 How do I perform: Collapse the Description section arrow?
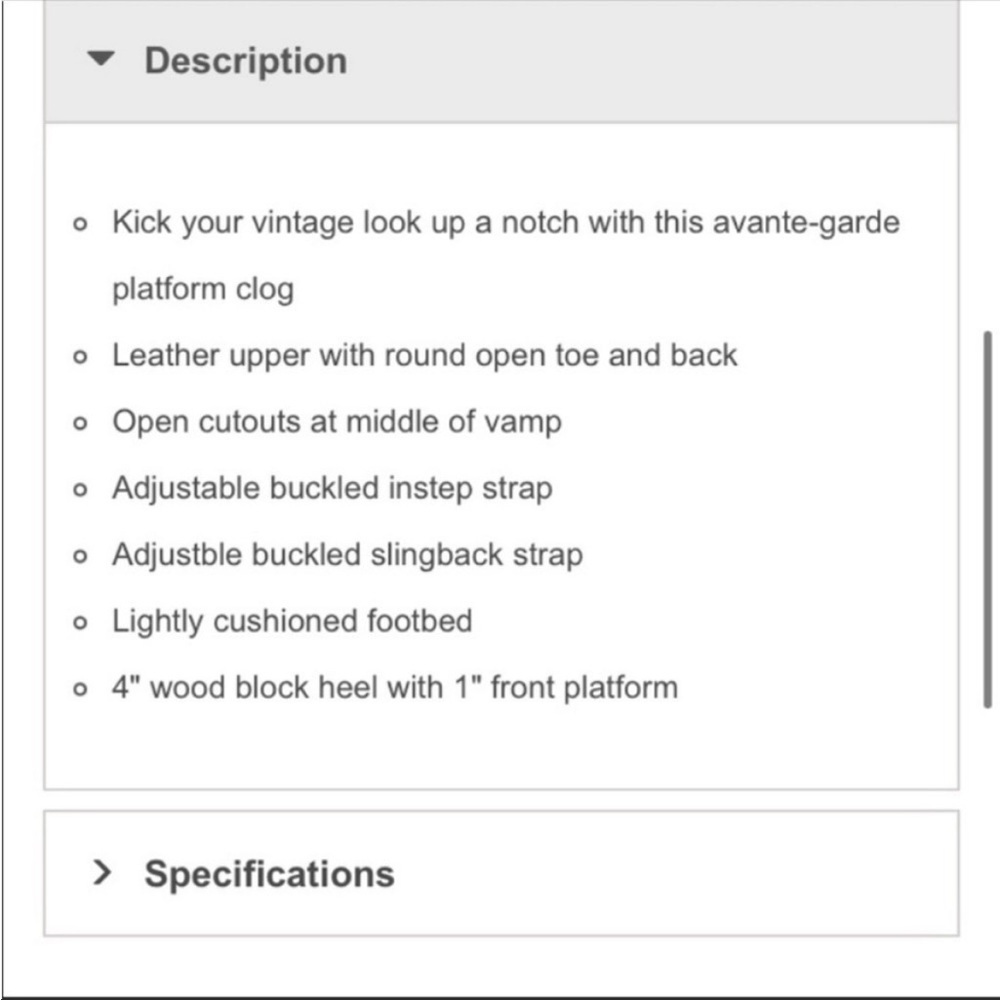click(101, 59)
